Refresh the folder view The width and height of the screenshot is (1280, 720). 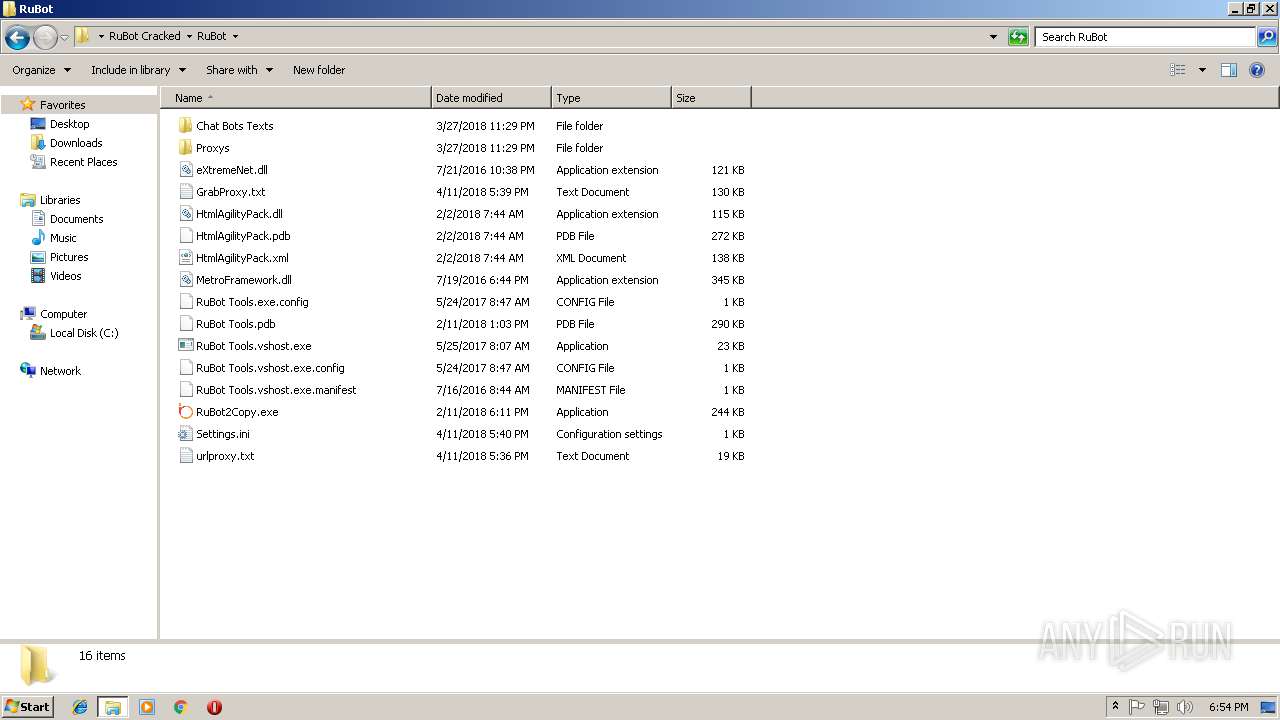(x=1018, y=37)
